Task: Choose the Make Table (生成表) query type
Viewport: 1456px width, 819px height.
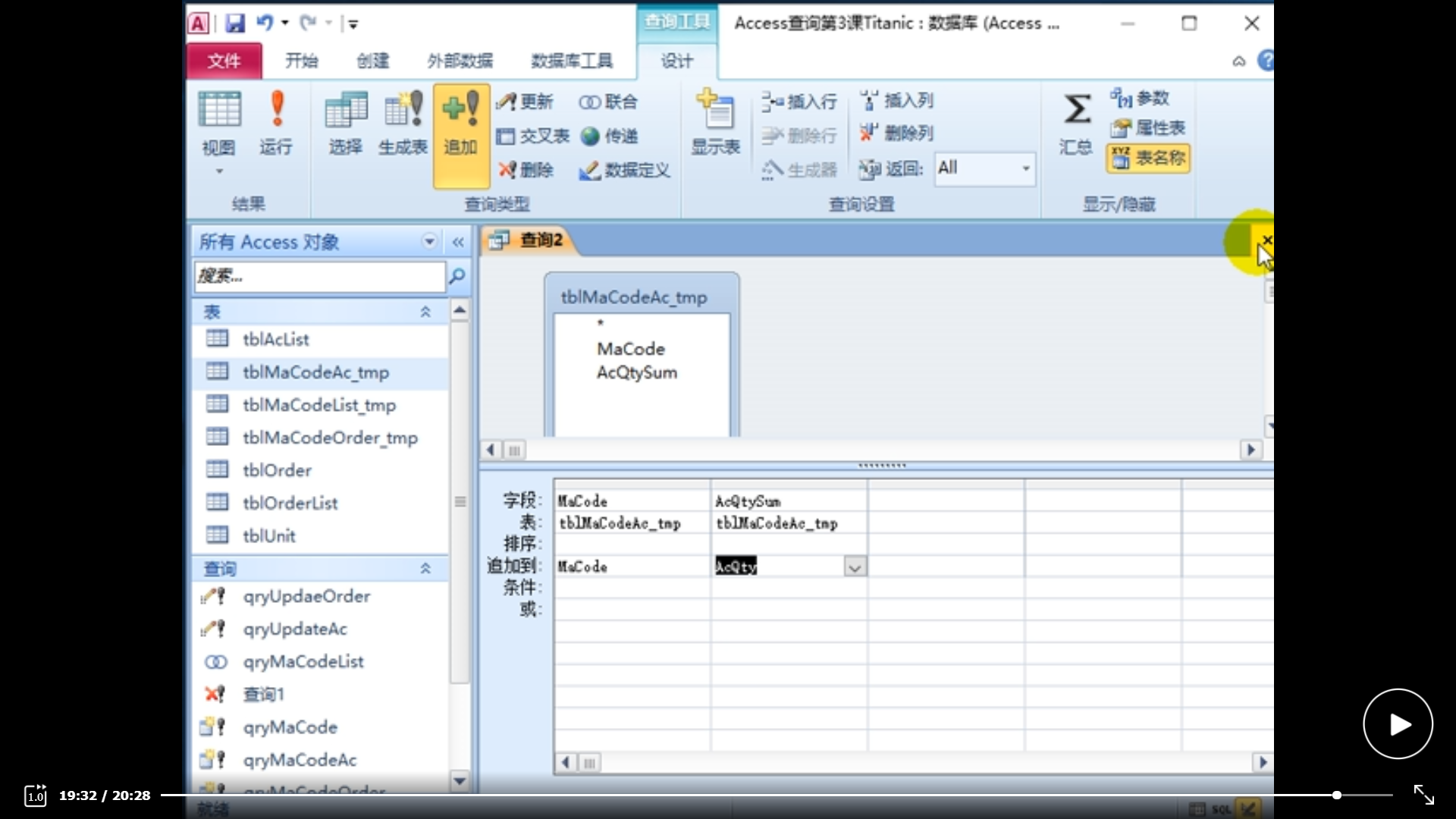Action: (x=403, y=124)
